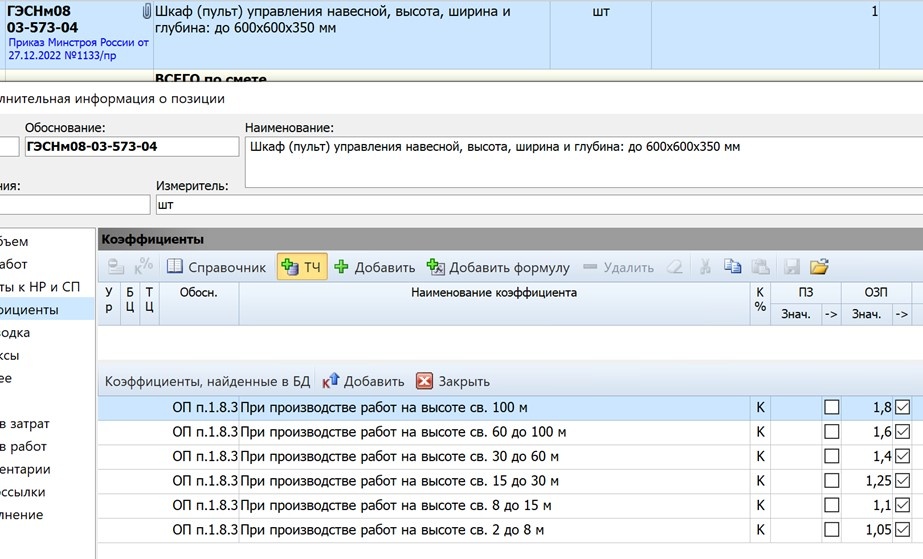This screenshot has width=923, height=559.
Task: Check ПЗ box for 8 до 15 м row
Action: coord(831,505)
